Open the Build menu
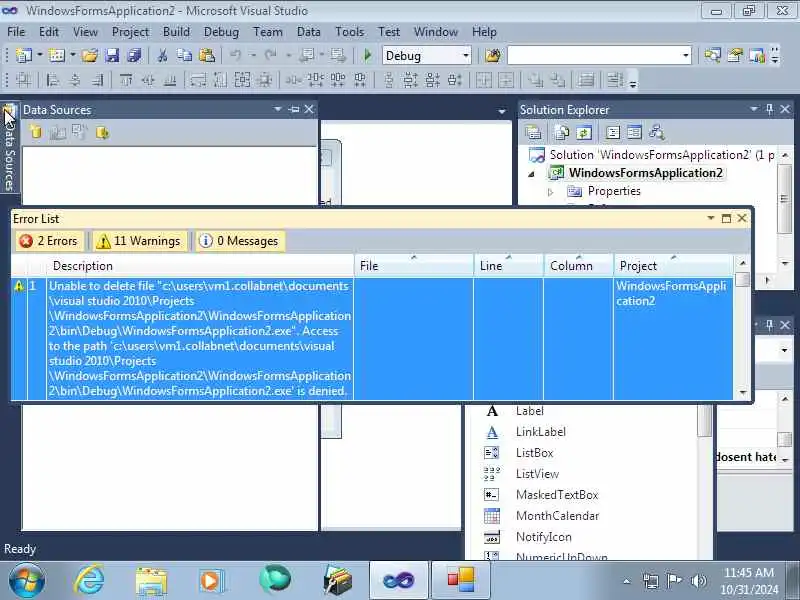This screenshot has width=800, height=600. [x=176, y=32]
